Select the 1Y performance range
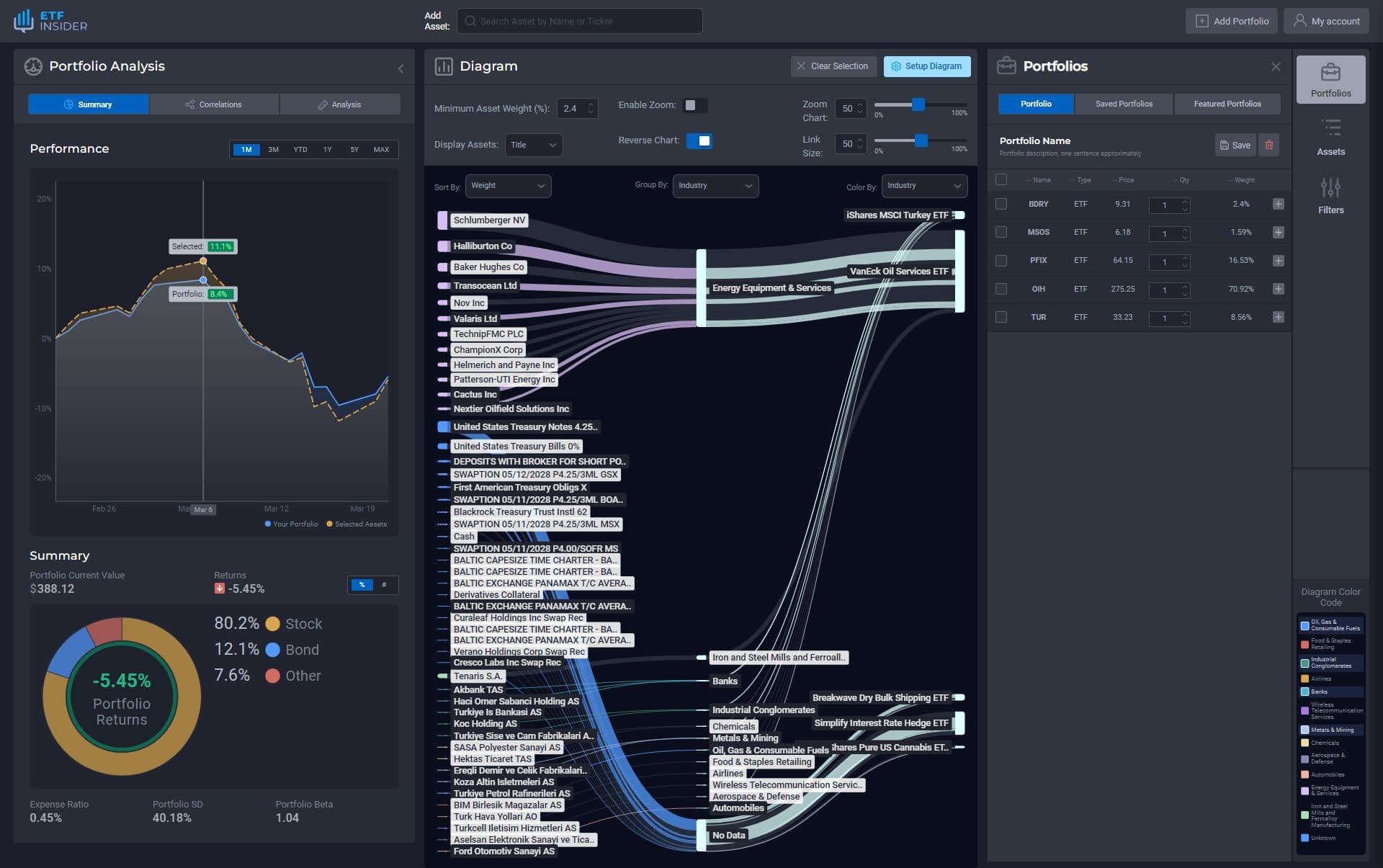Screen dimensions: 1383x868 [x=327, y=150]
